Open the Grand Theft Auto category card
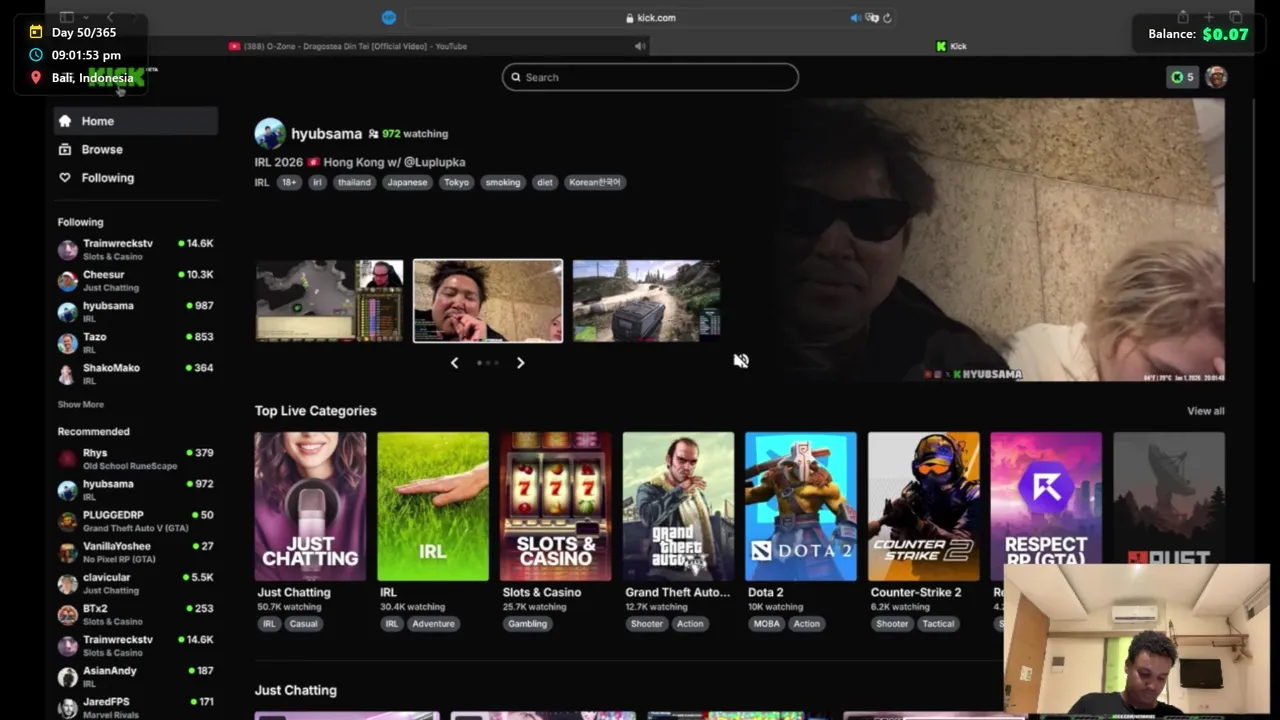This screenshot has width=1280, height=720. (678, 506)
